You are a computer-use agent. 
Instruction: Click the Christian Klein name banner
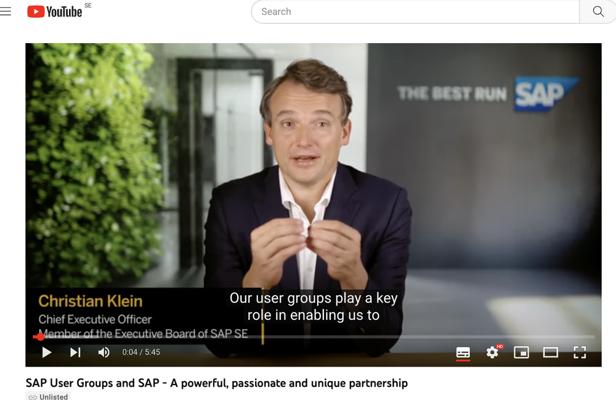coord(90,301)
